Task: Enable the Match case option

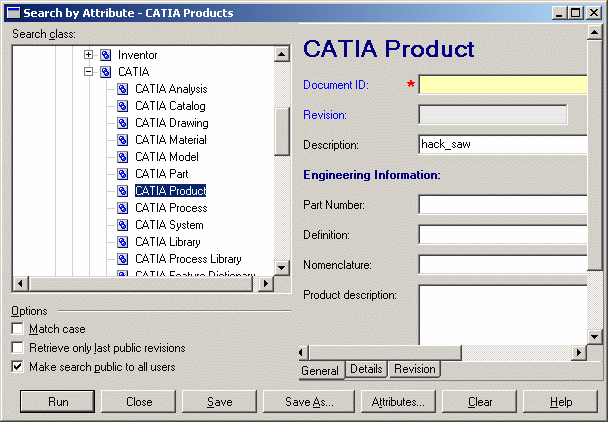Action: (17, 329)
